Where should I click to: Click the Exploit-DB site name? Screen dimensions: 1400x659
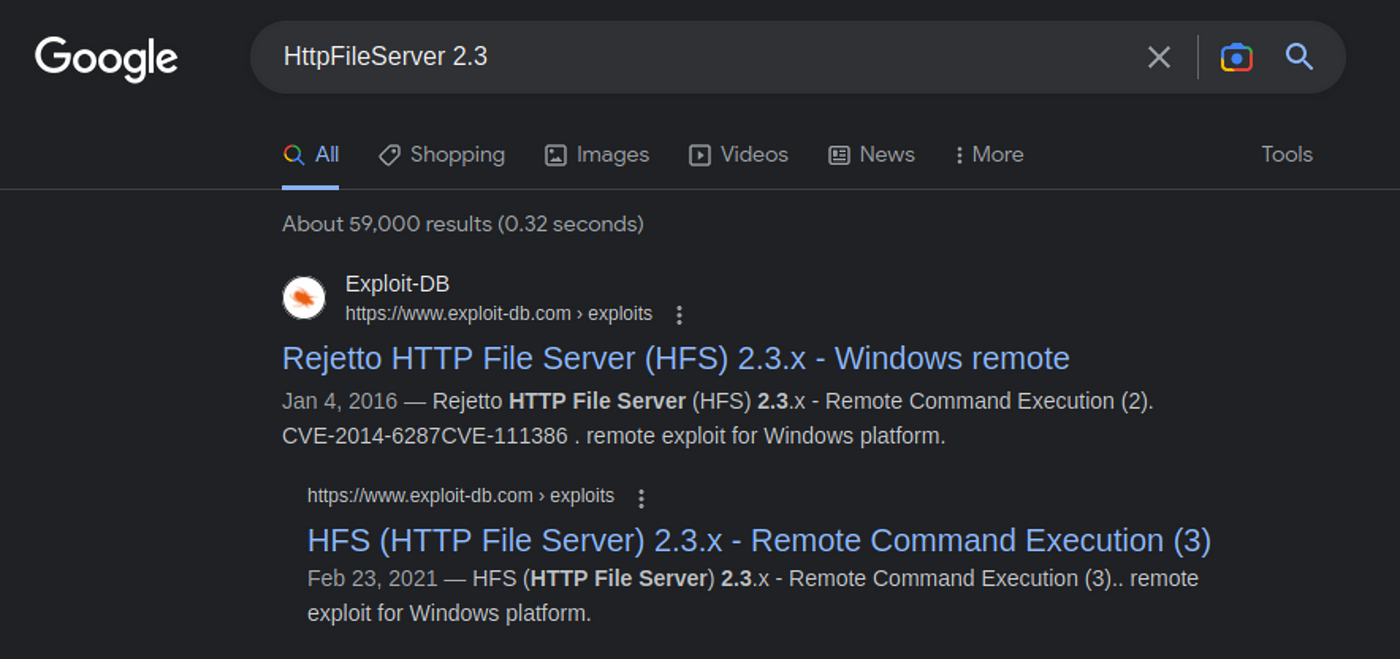coord(397,284)
